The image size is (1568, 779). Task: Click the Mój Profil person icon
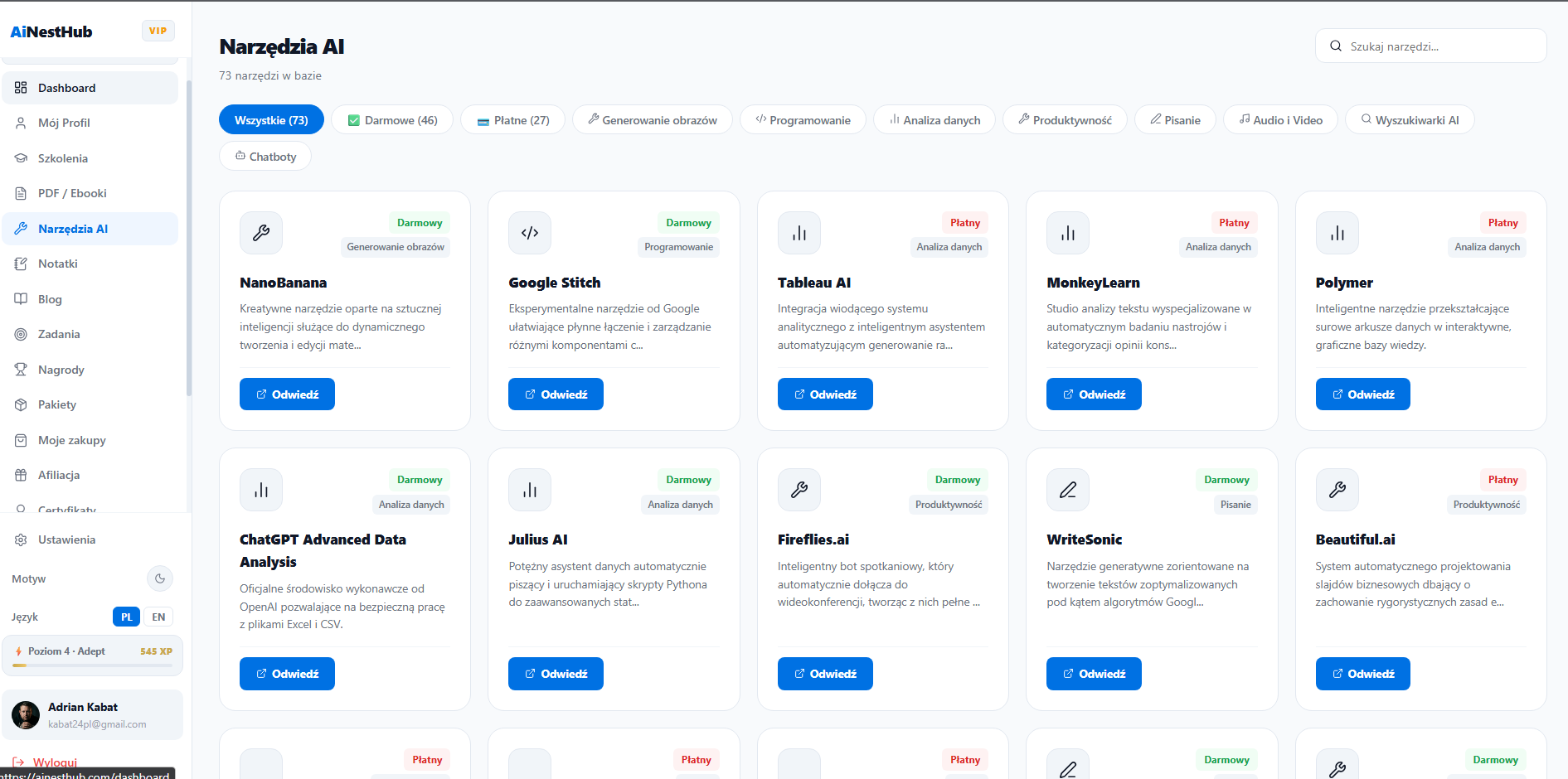pyautogui.click(x=21, y=123)
